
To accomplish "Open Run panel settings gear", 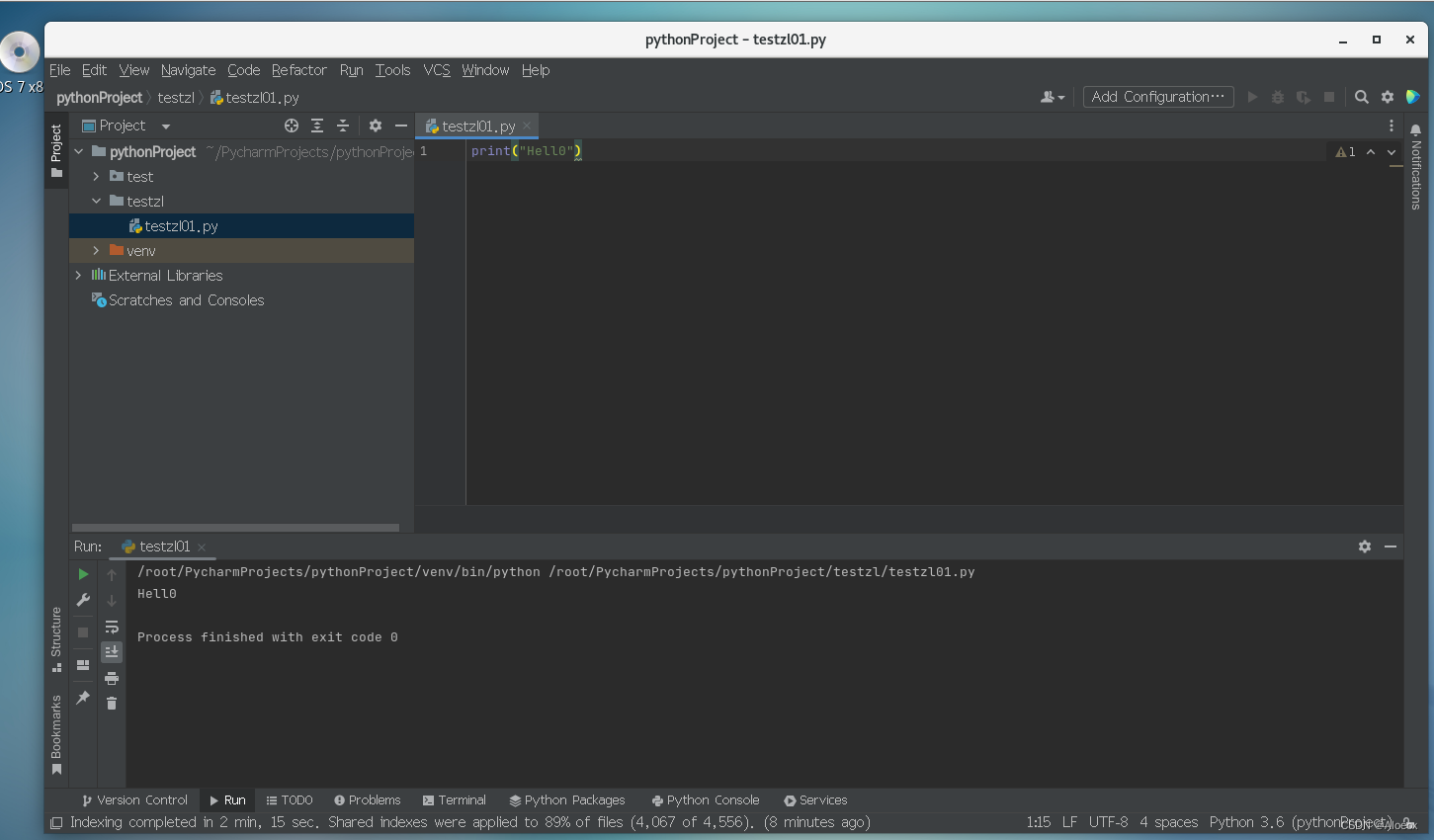I will tap(1365, 546).
